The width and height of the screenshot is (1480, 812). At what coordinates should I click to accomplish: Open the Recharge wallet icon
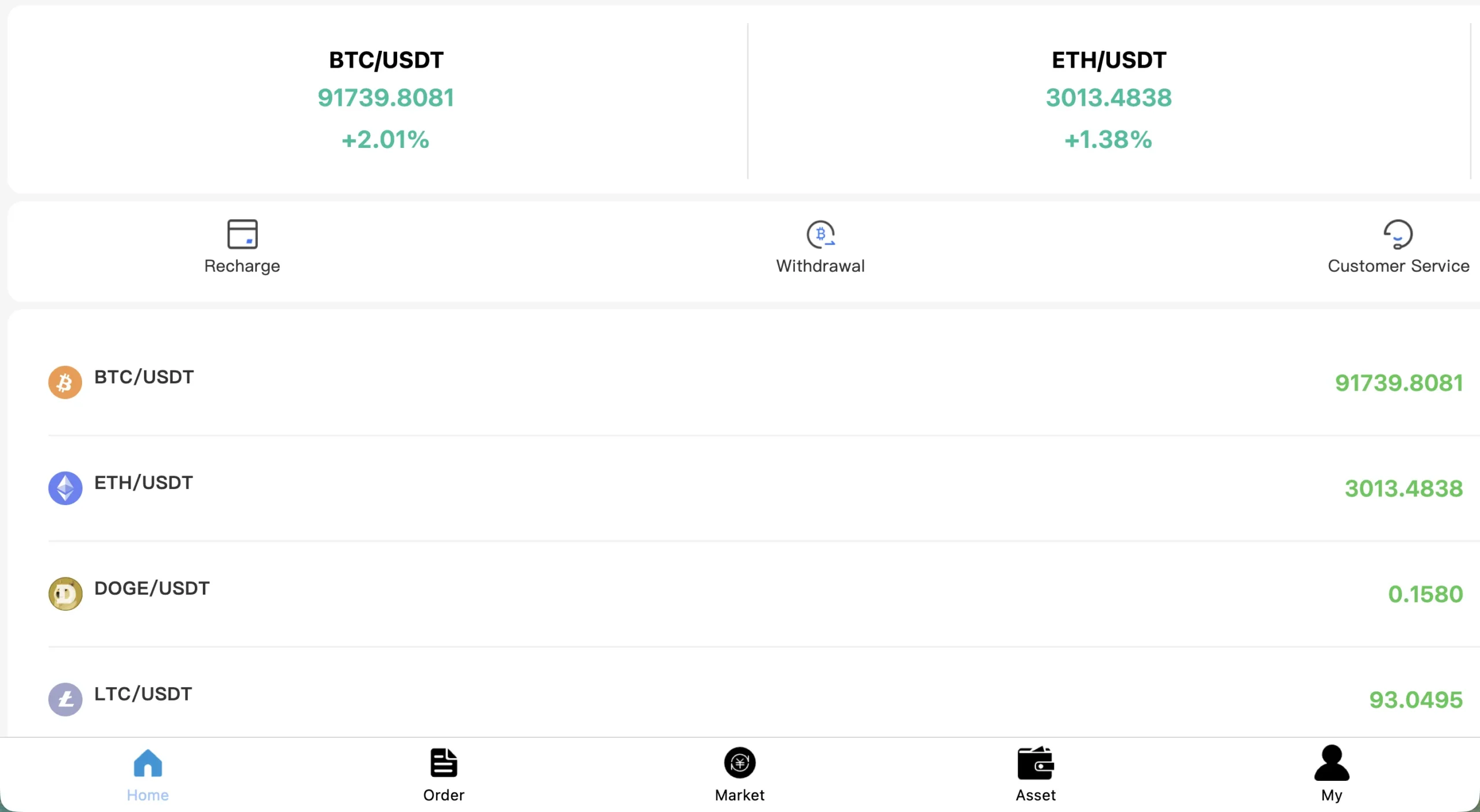(x=242, y=234)
